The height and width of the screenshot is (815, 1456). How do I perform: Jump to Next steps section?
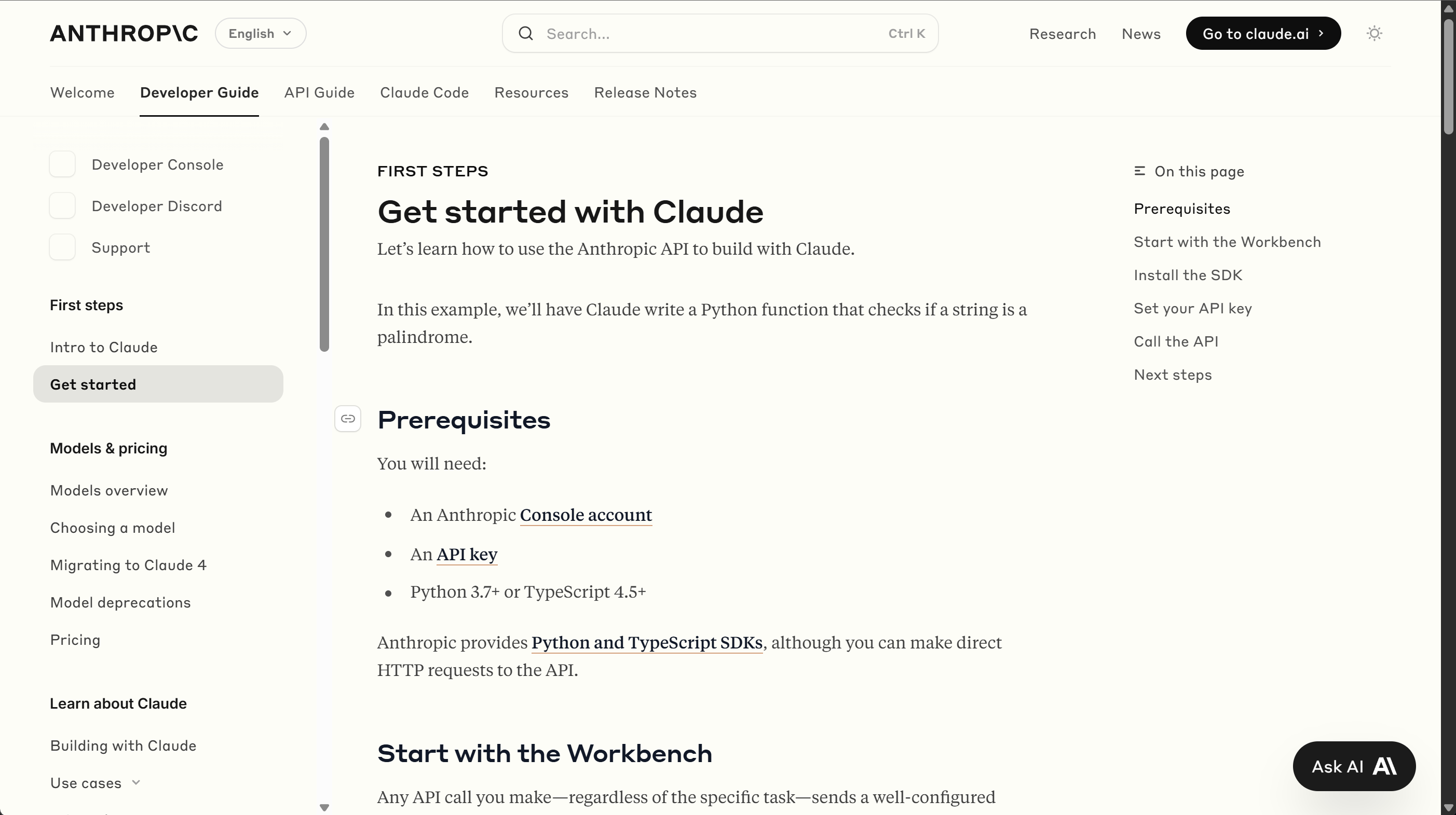click(x=1172, y=375)
